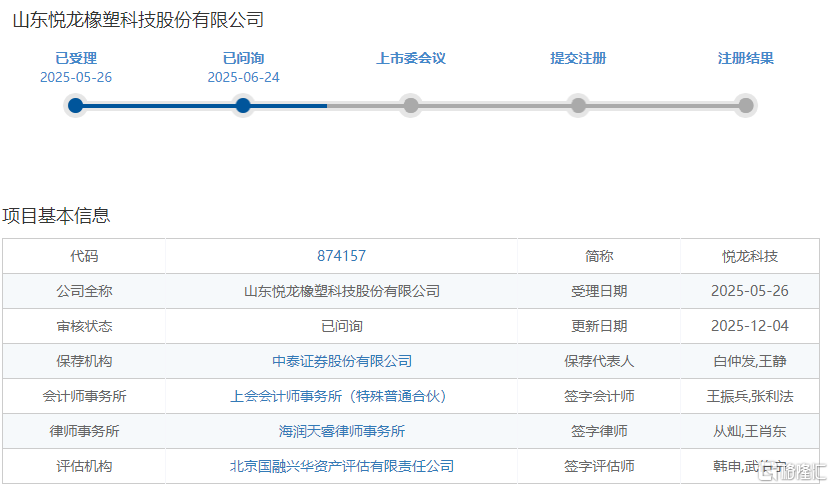Open the 海润天睿律师事务所 law firm link
Viewport: 833px width, 488px height.
click(x=341, y=431)
